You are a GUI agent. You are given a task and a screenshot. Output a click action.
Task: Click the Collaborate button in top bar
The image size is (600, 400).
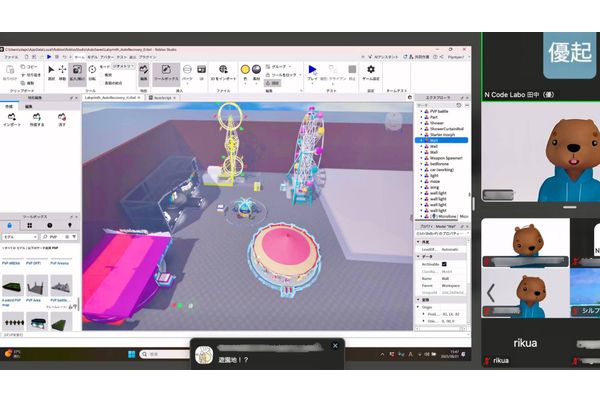pos(419,57)
